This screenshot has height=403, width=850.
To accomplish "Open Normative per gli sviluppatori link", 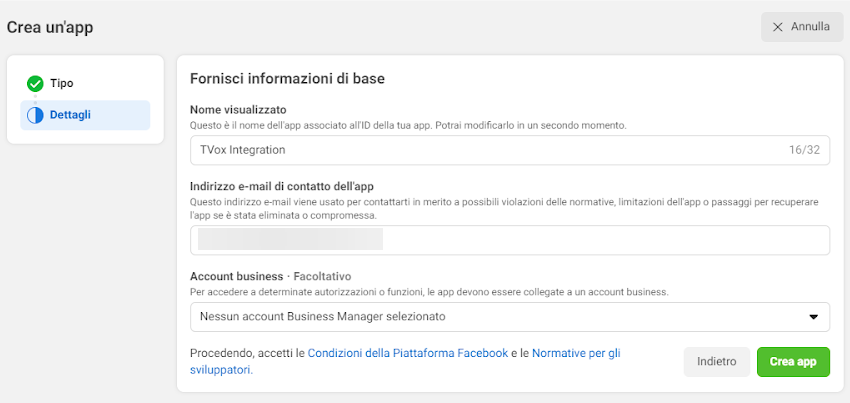I will [405, 362].
